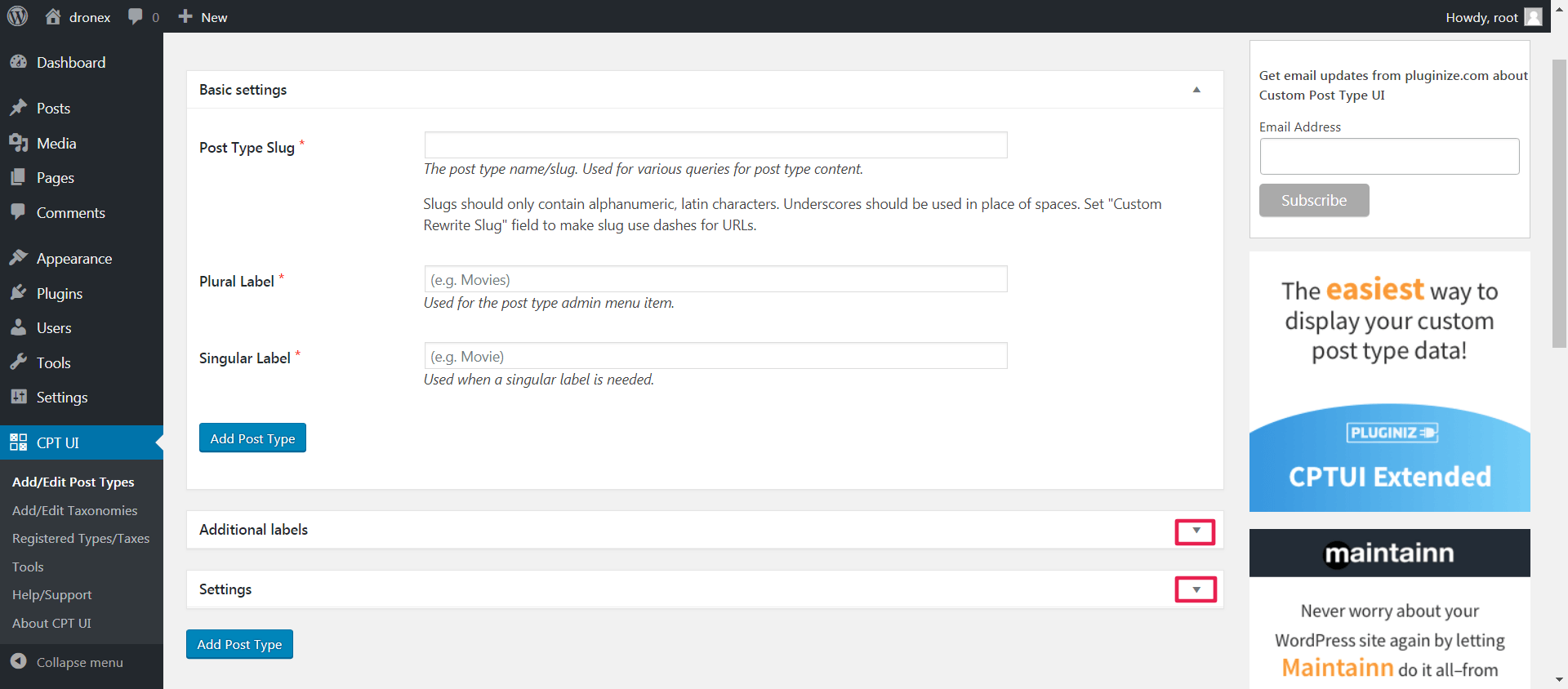Click the Tools wrench icon
Screen dimensions: 1568x689
coord(18,362)
